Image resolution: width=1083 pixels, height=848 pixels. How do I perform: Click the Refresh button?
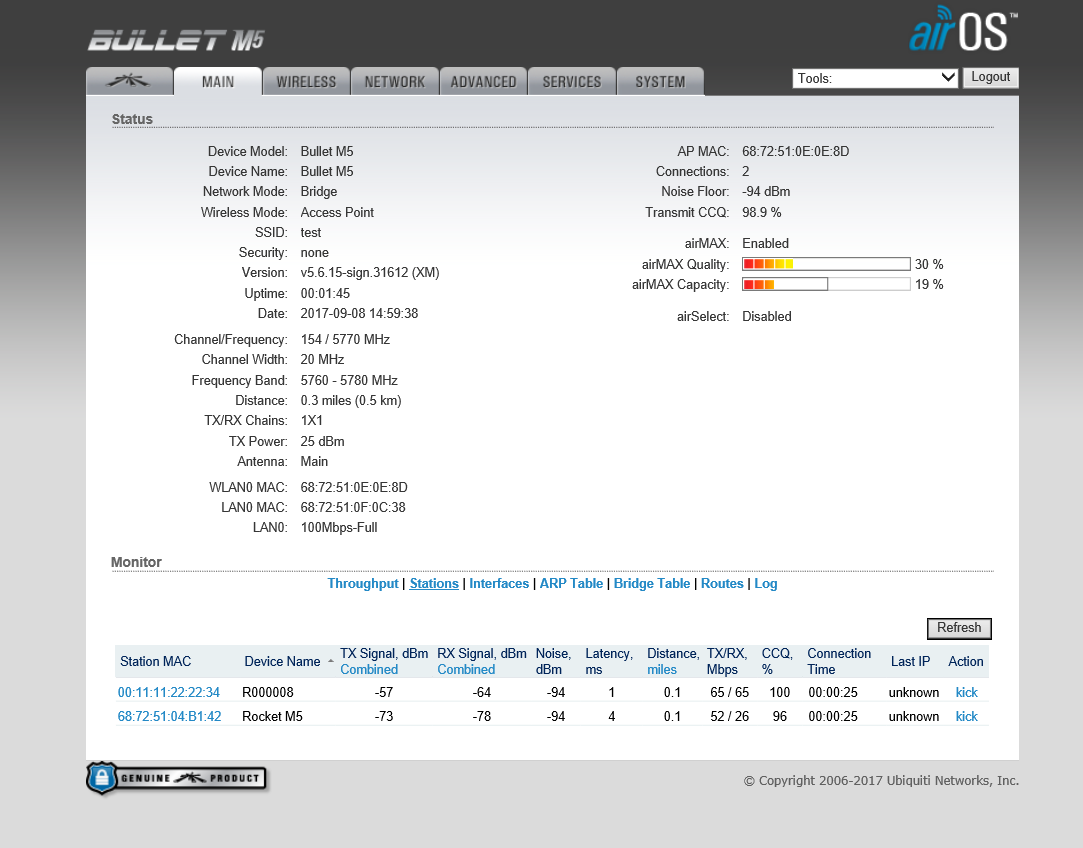tap(959, 628)
